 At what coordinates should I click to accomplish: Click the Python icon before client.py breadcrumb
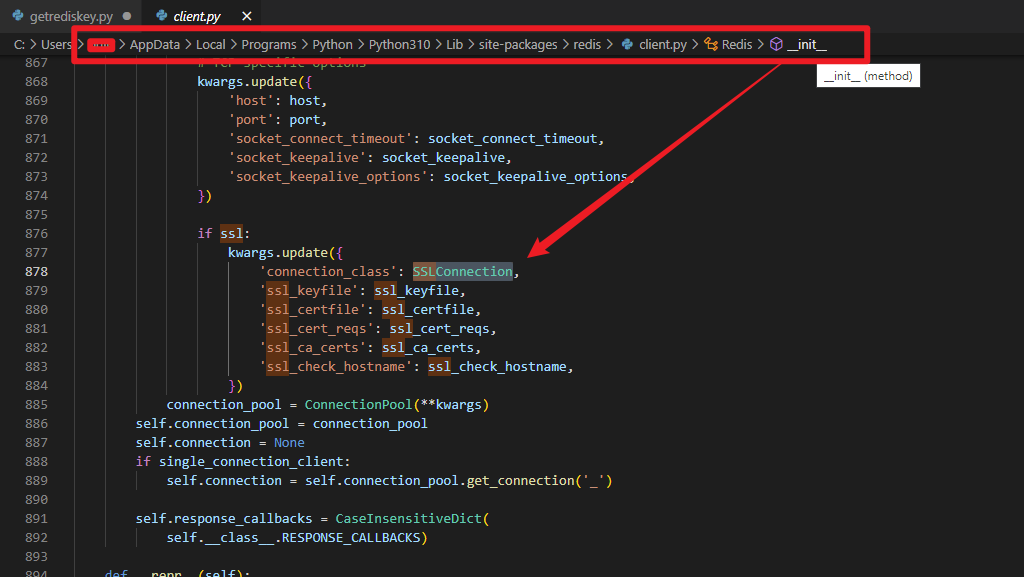point(628,44)
